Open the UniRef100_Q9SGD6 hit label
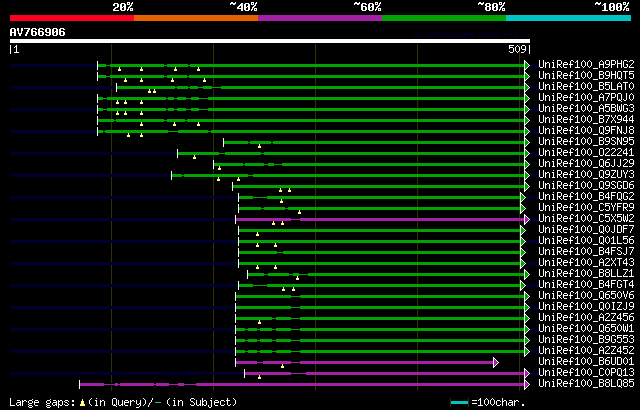This screenshot has height=410, width=640. (586, 186)
